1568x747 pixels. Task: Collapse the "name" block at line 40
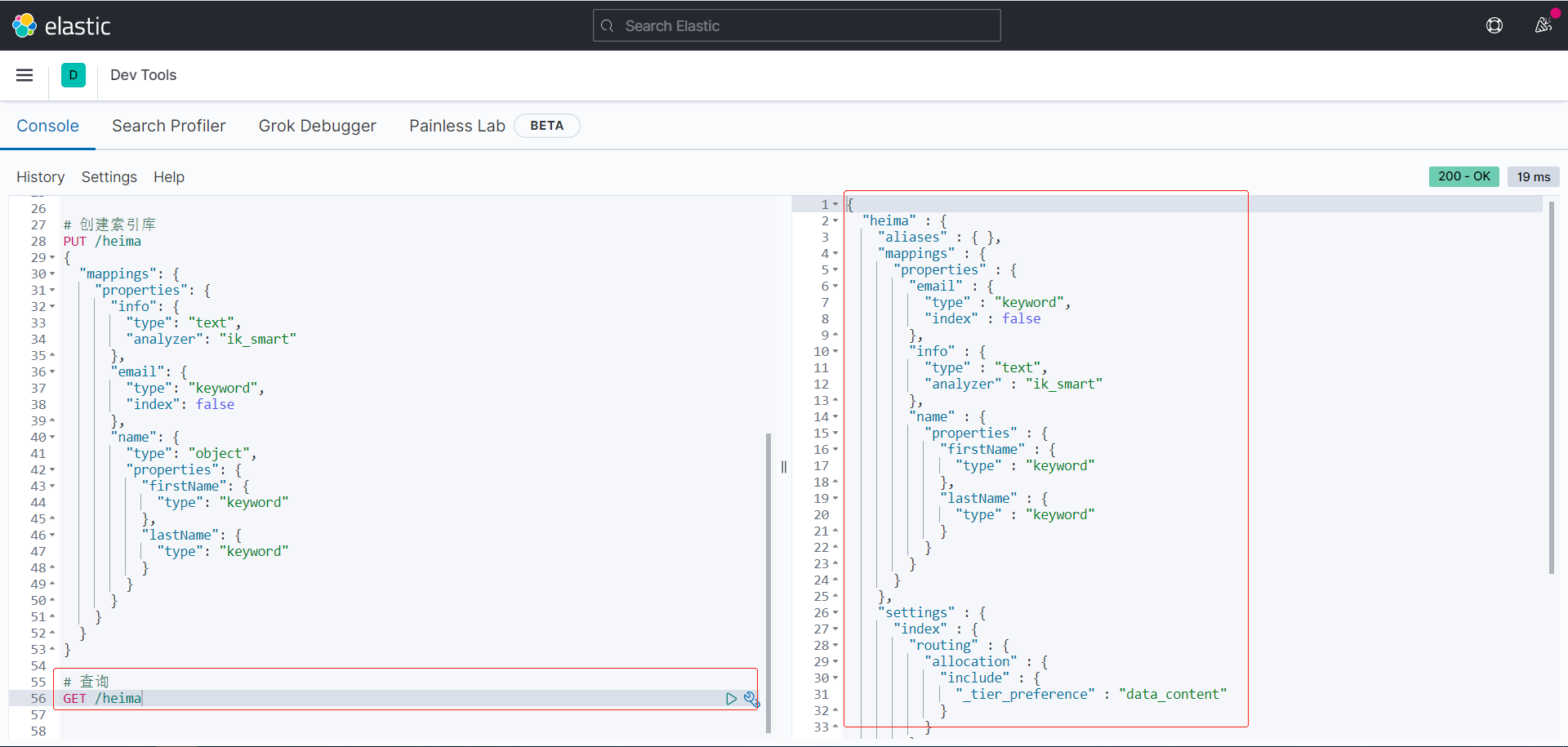pos(53,438)
